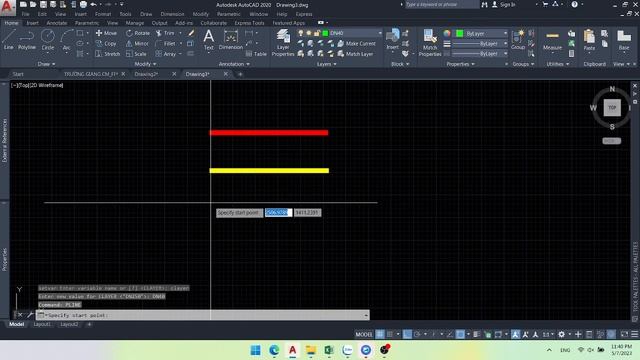
Task: Open the Parametric ribbon tab
Action: click(x=87, y=23)
